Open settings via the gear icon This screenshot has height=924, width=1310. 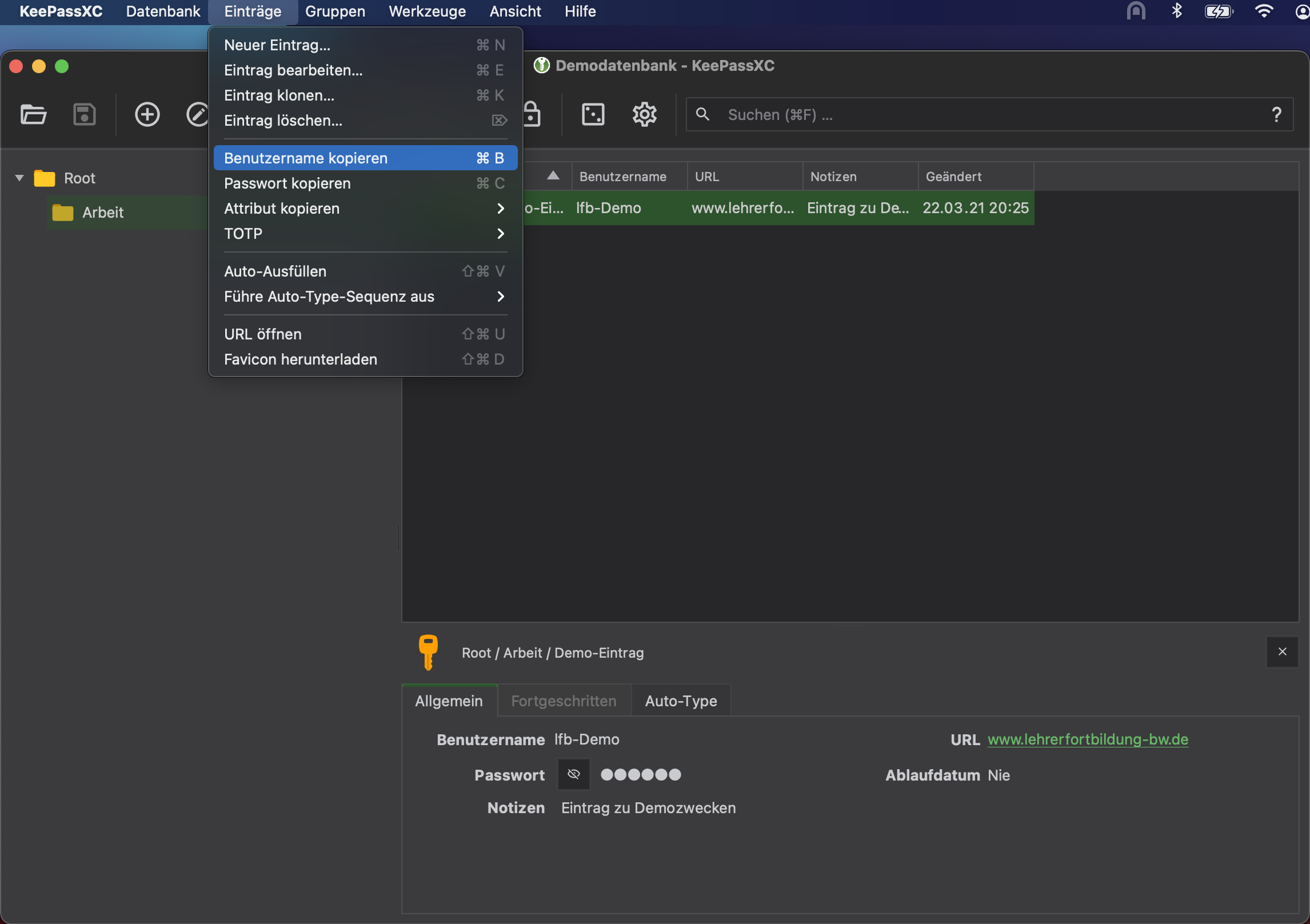(x=644, y=114)
